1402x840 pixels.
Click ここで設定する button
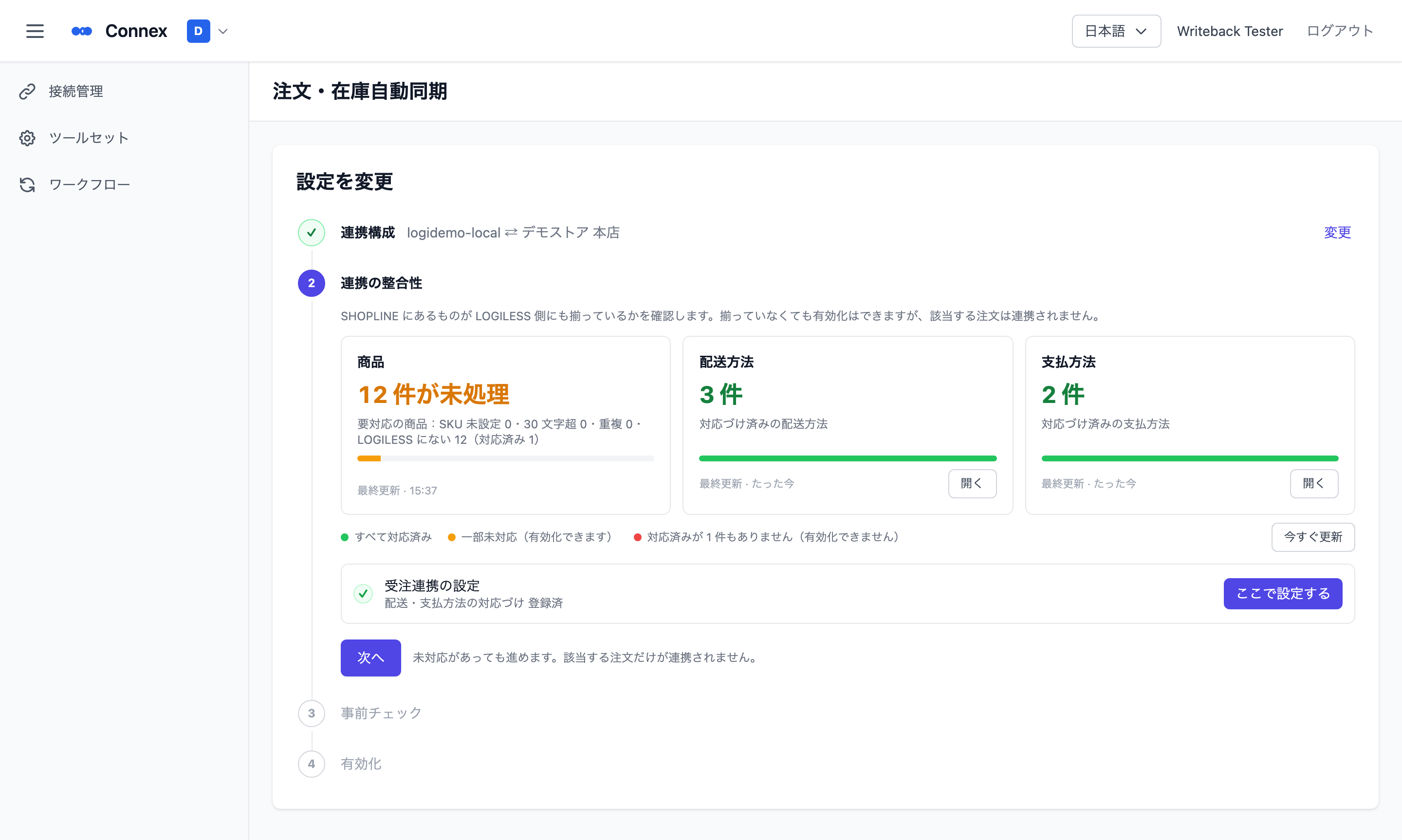tap(1283, 593)
